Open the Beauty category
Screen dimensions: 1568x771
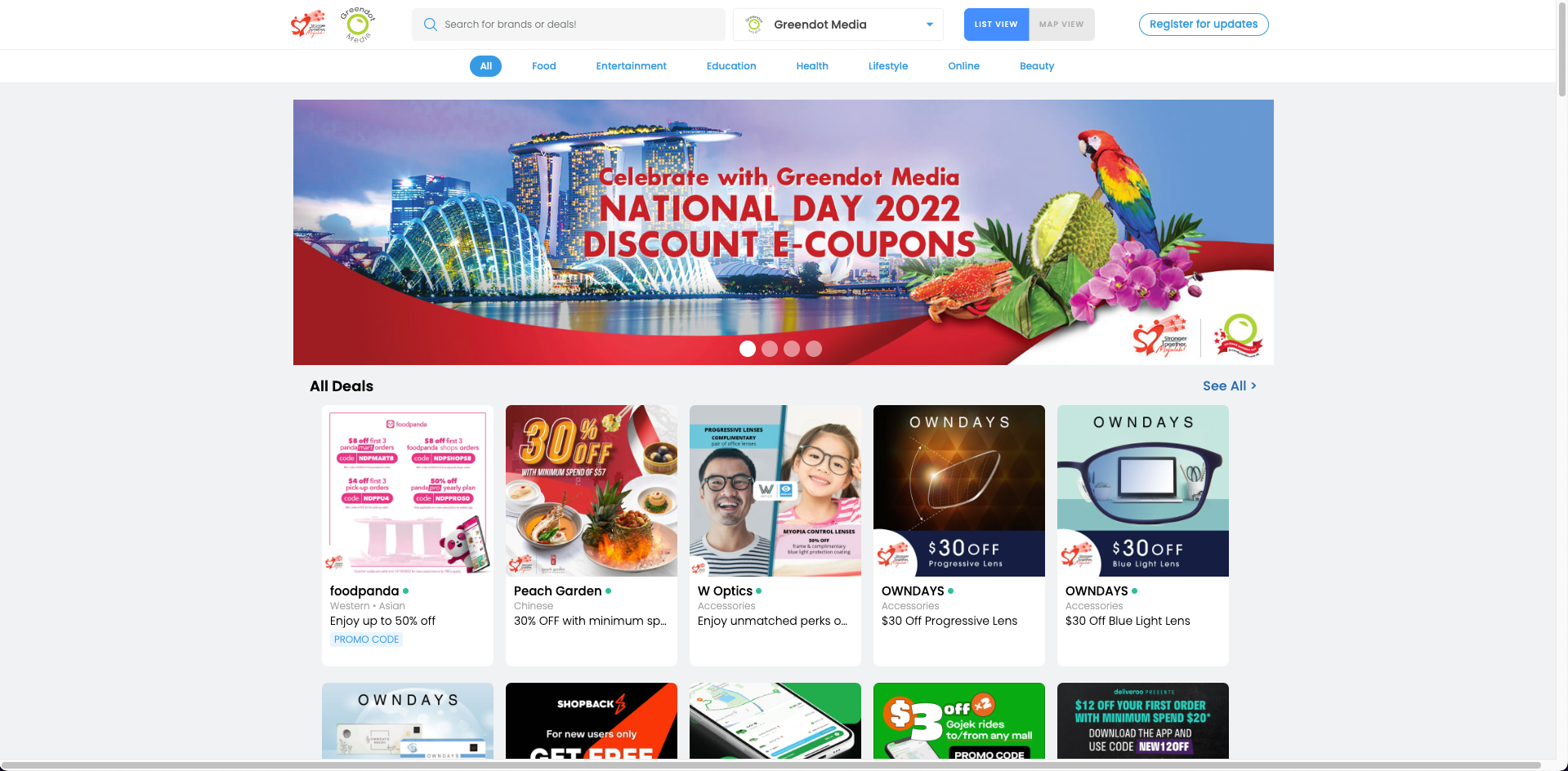[x=1037, y=66]
